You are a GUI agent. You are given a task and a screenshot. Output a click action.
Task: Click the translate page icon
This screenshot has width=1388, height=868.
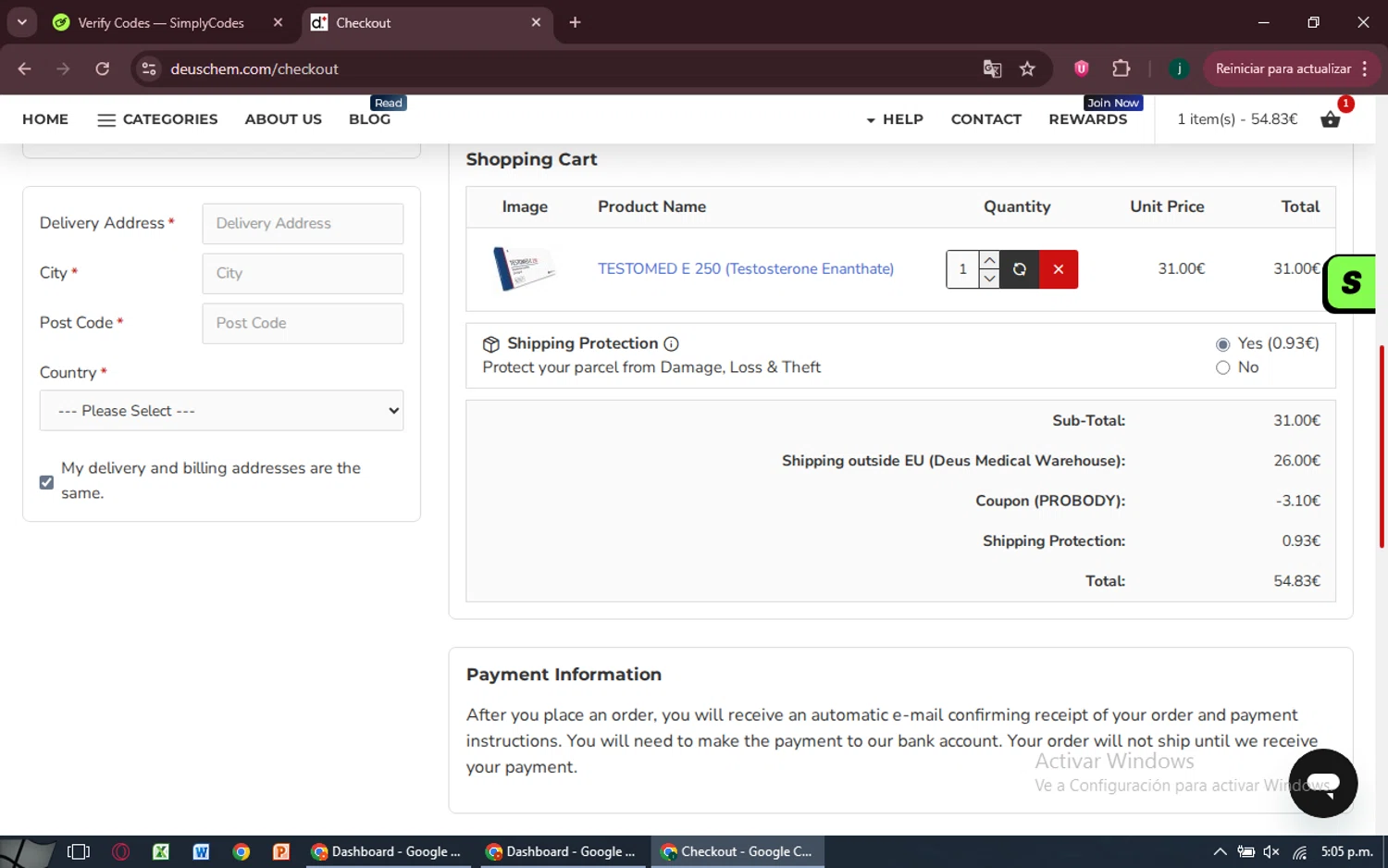tap(992, 68)
